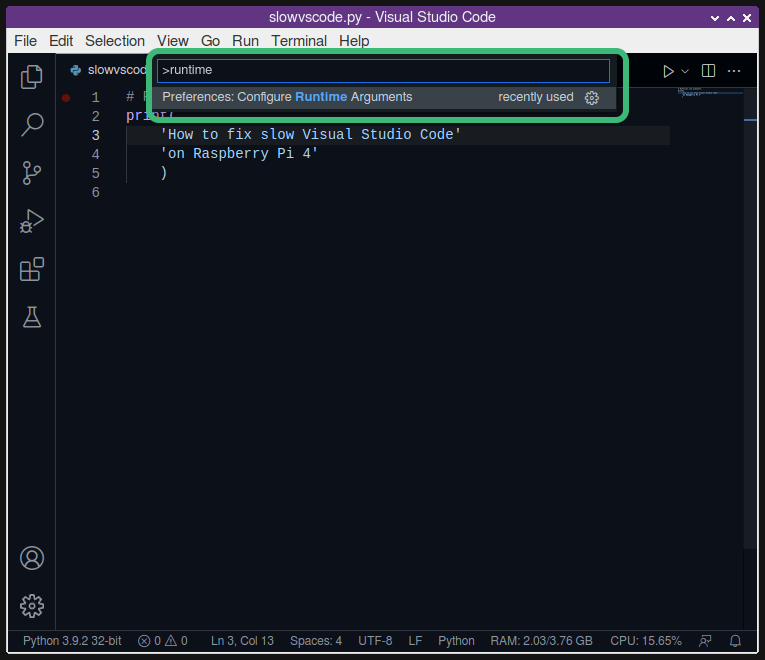Open More Actions ellipsis menu
Screen dimensions: 765x660
734,71
